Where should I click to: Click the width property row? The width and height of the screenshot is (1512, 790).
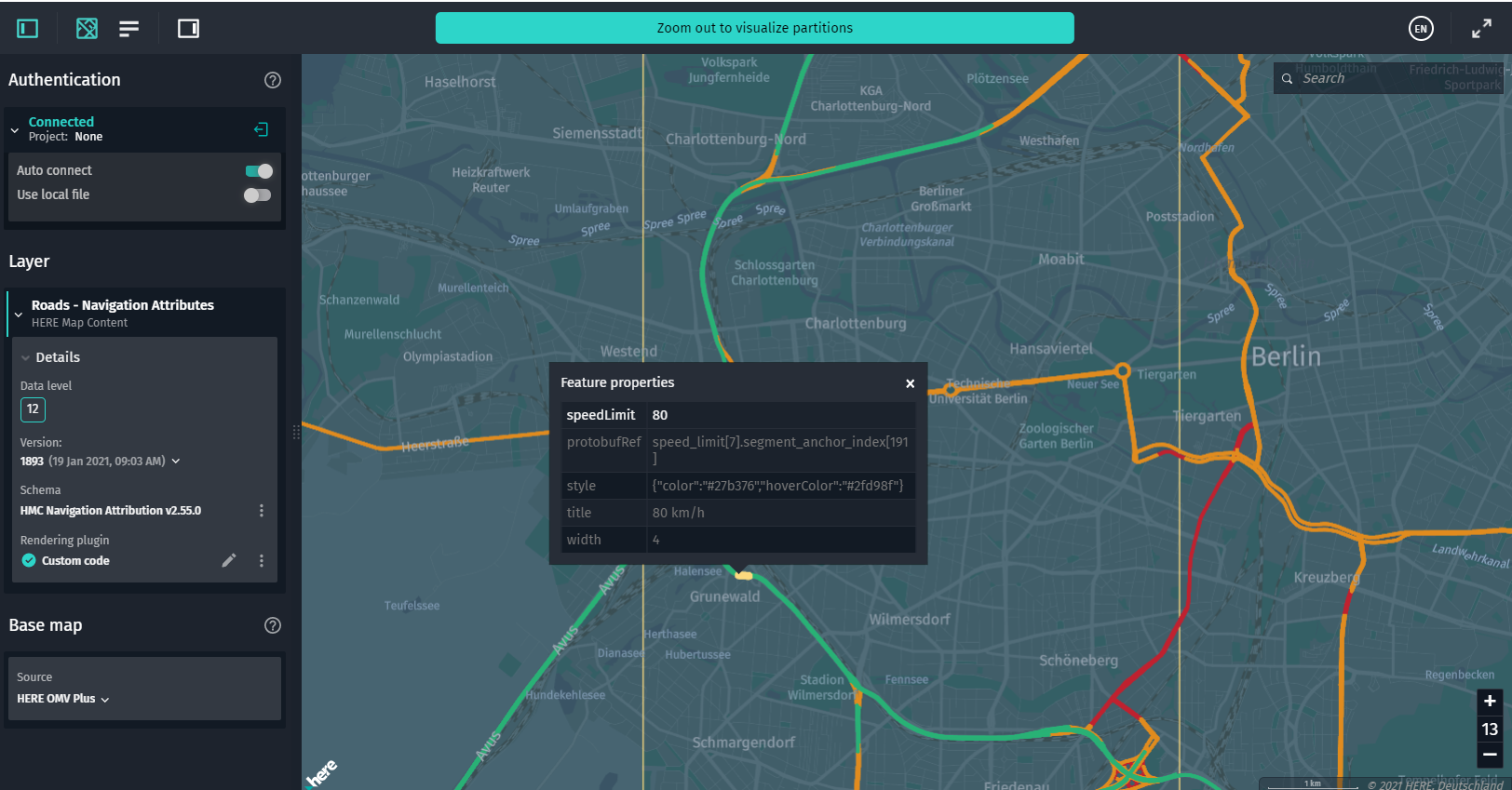point(738,540)
